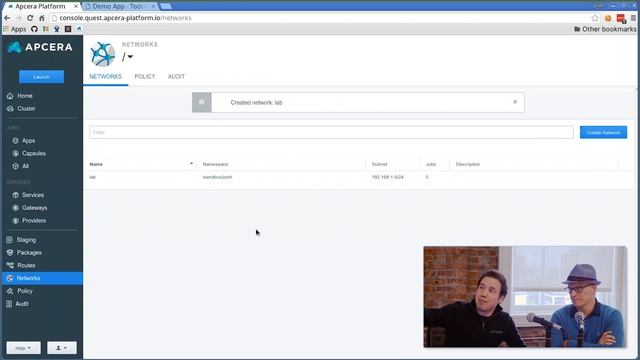Switch to the NETWORKS tab

tap(106, 76)
